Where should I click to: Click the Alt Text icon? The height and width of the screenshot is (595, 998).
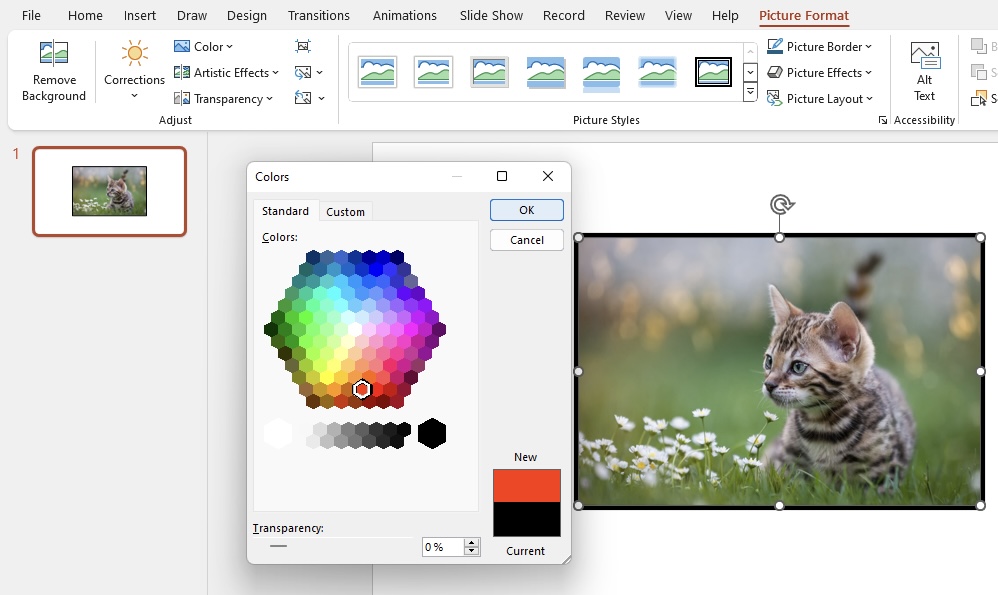[924, 55]
